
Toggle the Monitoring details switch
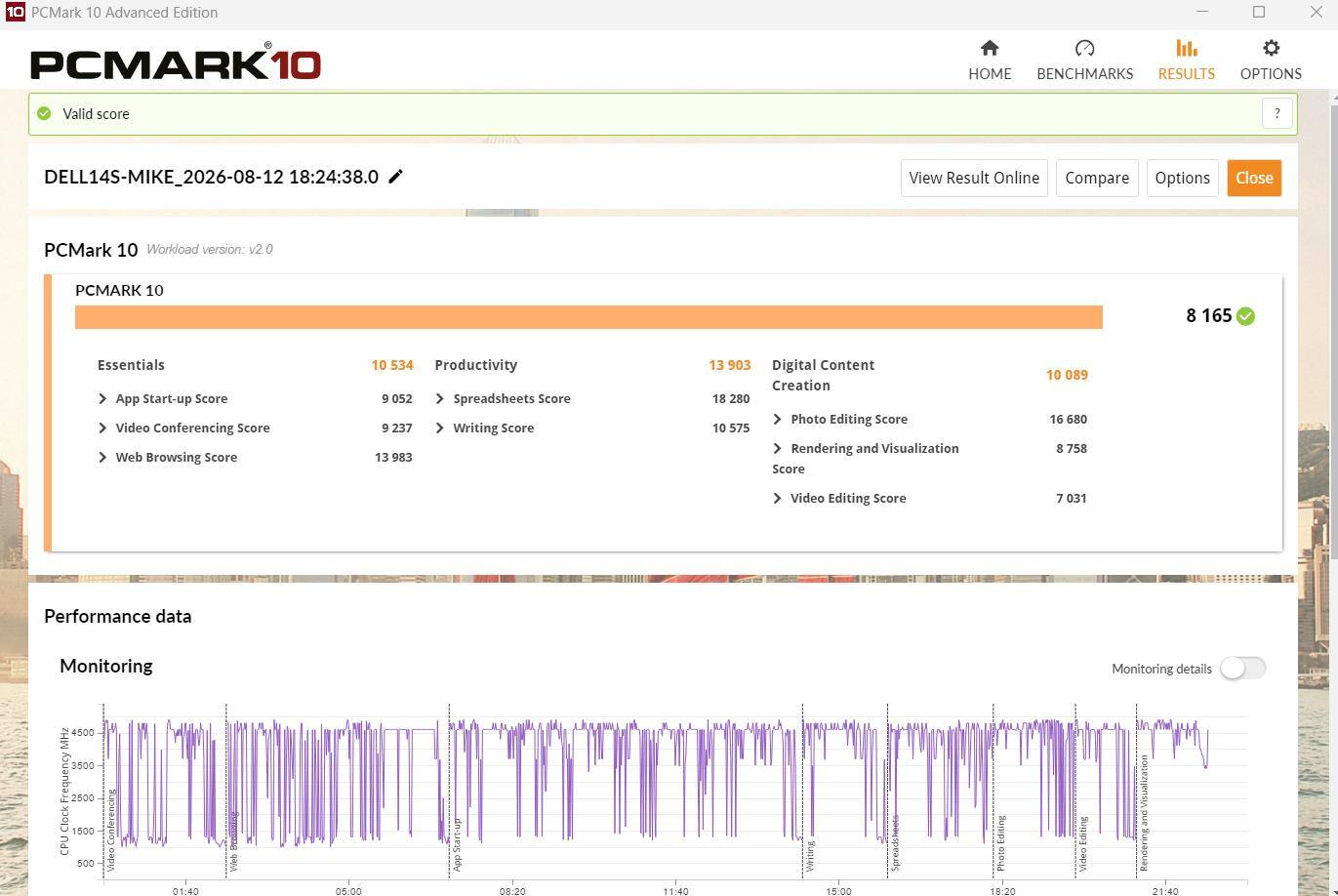coord(1242,668)
